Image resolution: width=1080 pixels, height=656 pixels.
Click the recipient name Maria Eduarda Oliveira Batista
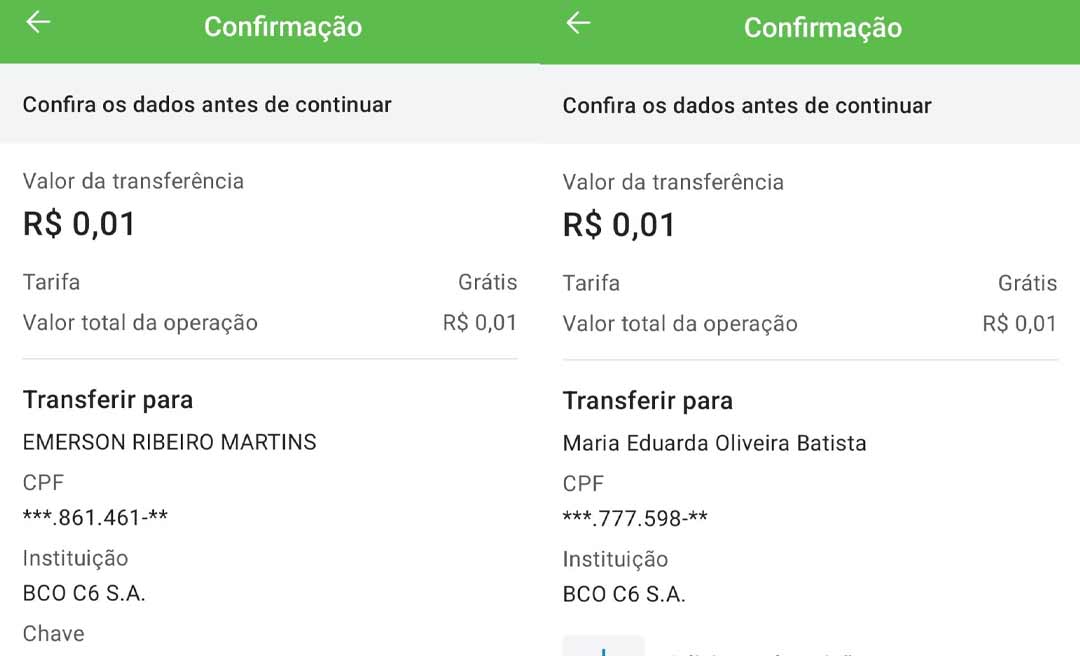716,443
